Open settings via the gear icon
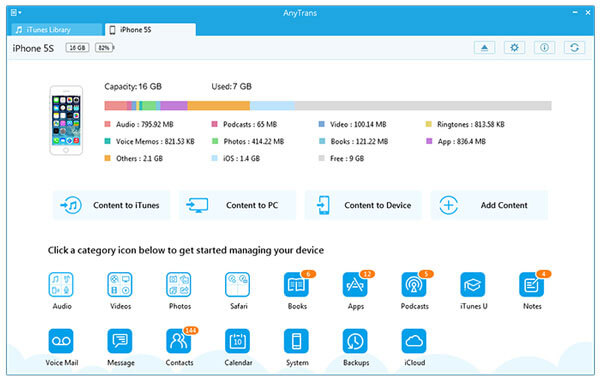 tap(514, 48)
